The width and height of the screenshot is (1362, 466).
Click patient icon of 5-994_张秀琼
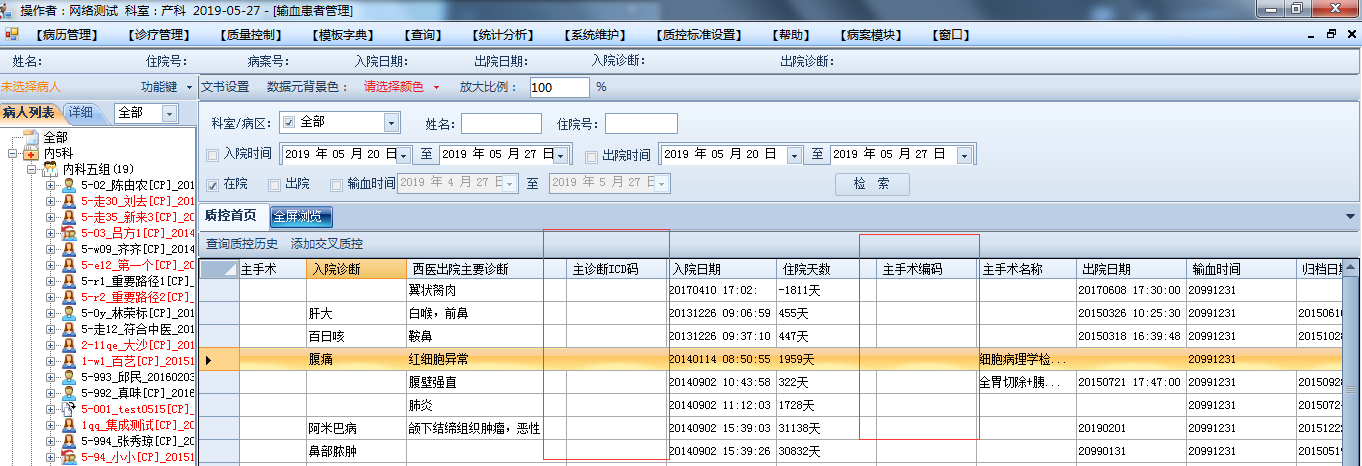[70, 441]
